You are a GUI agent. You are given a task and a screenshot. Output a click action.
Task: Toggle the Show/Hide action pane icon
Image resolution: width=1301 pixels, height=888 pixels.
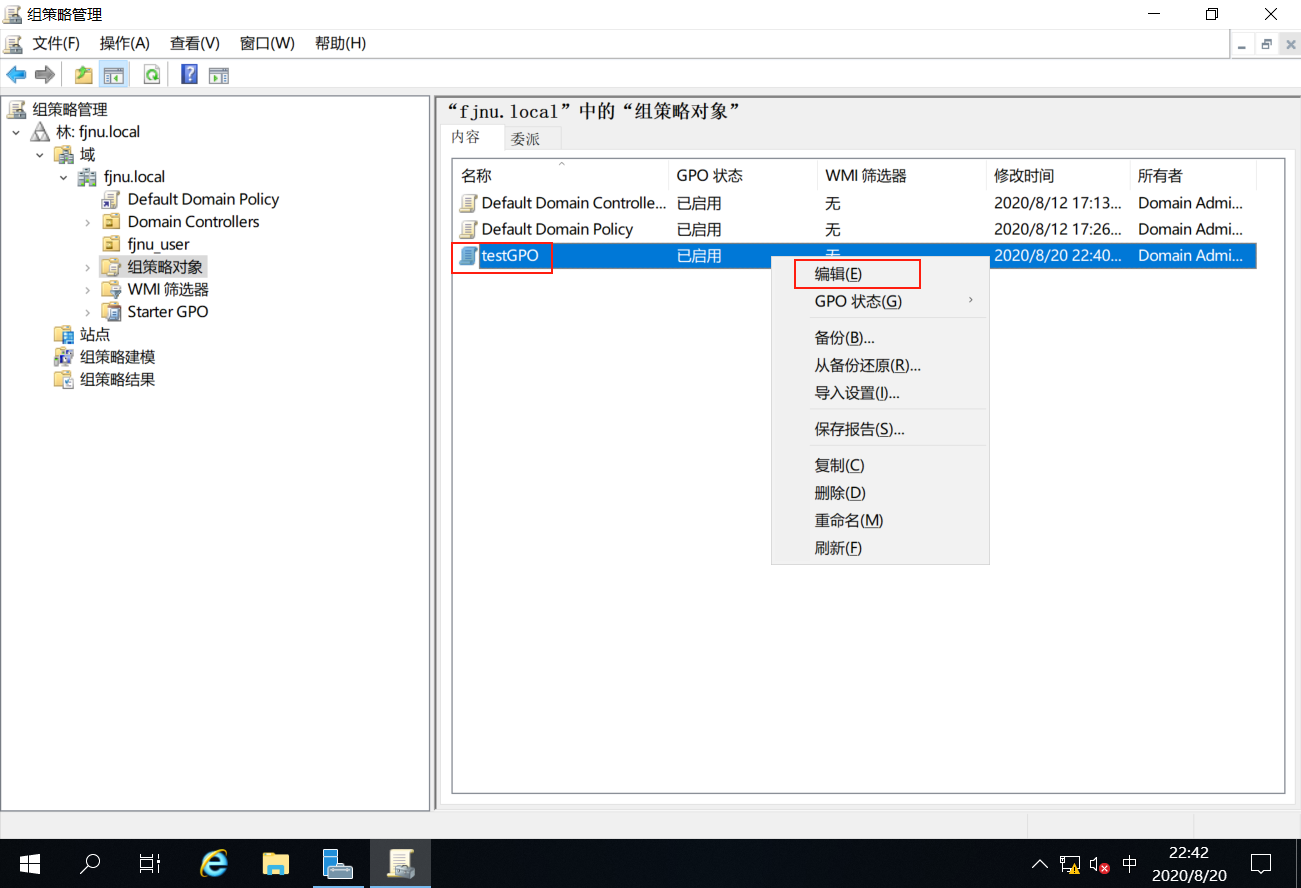(219, 75)
